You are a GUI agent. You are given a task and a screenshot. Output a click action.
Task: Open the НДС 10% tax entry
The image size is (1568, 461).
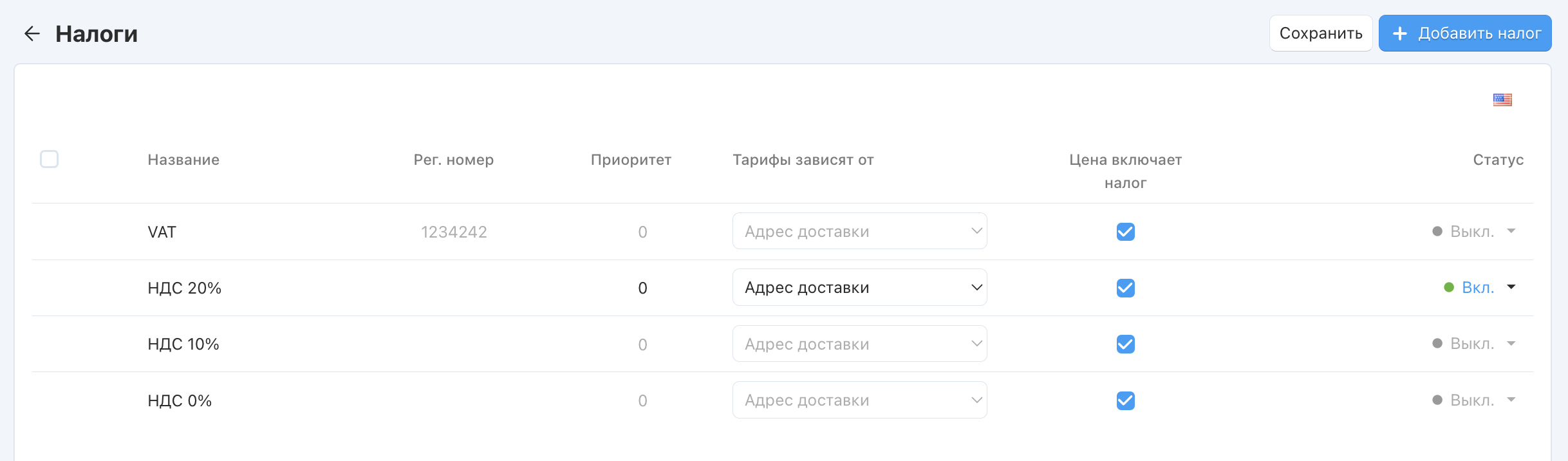183,344
